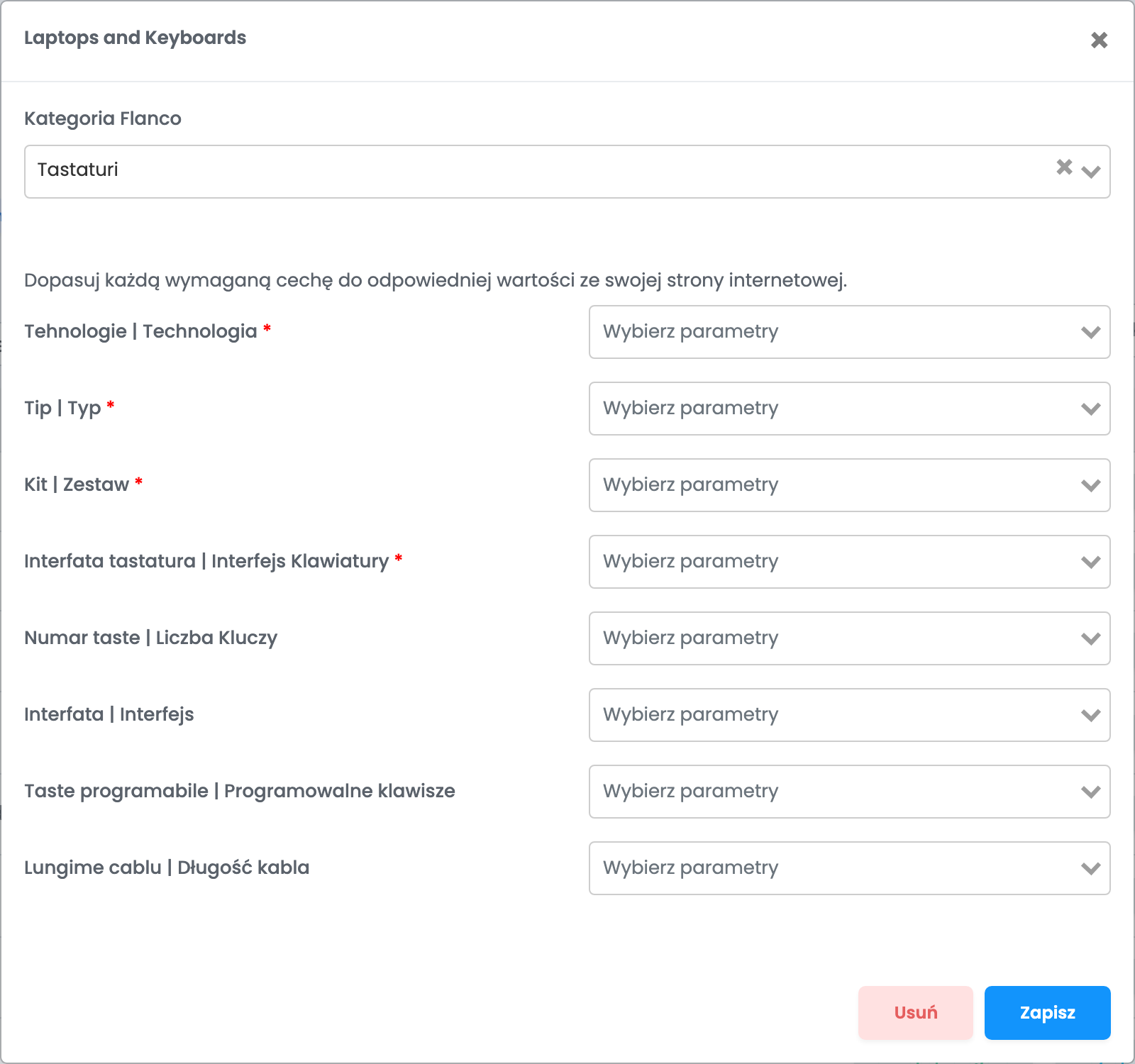Close the Laptops and Keyboards dialog
Viewport: 1135px width, 1064px height.
pos(1099,40)
